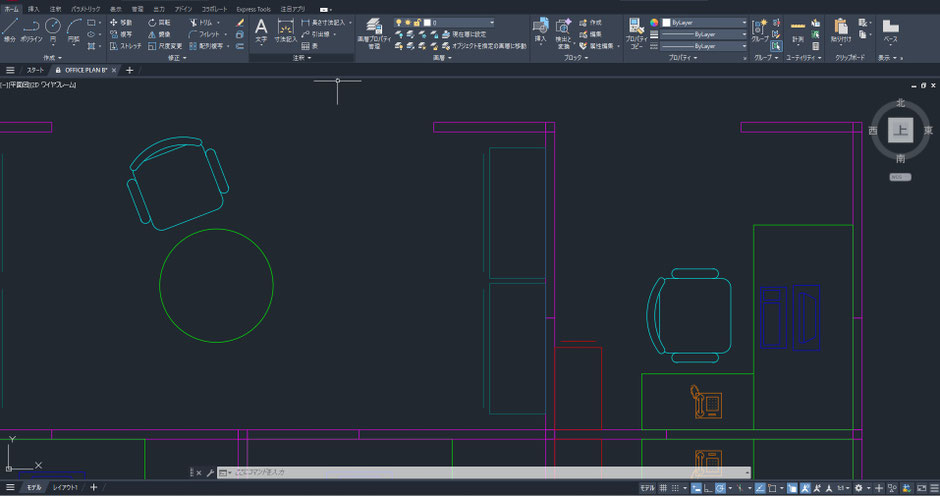The height and width of the screenshot is (496, 940).
Task: Toggle object snap square icon in status bar
Action: 772,488
